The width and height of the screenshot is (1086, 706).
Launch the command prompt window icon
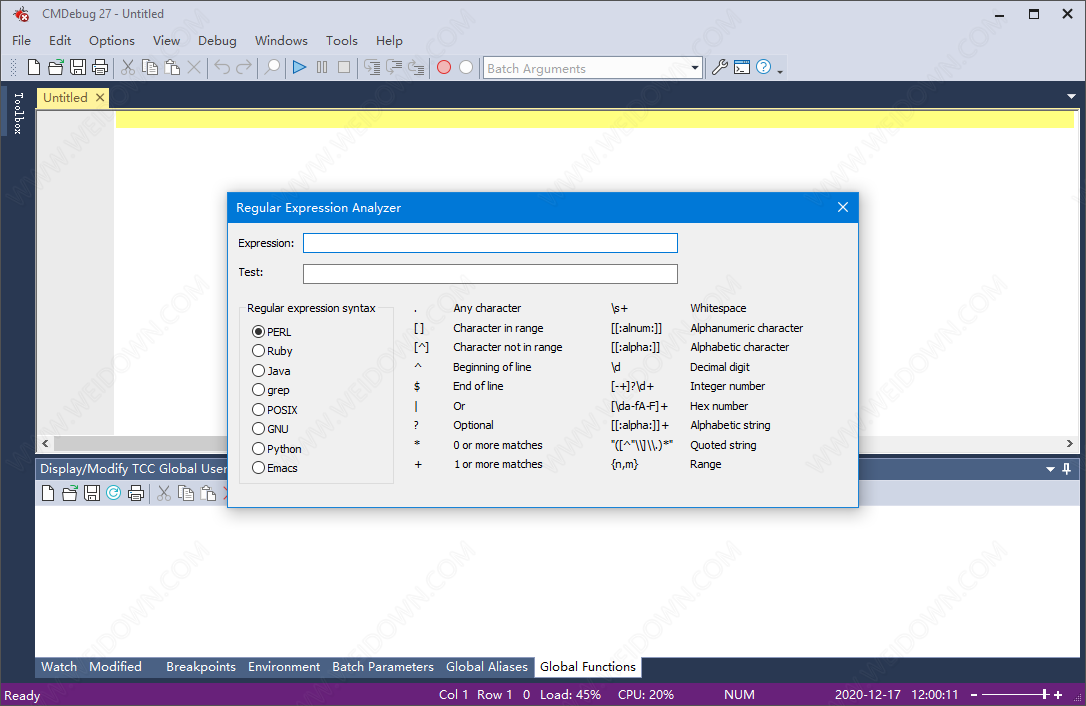[742, 67]
